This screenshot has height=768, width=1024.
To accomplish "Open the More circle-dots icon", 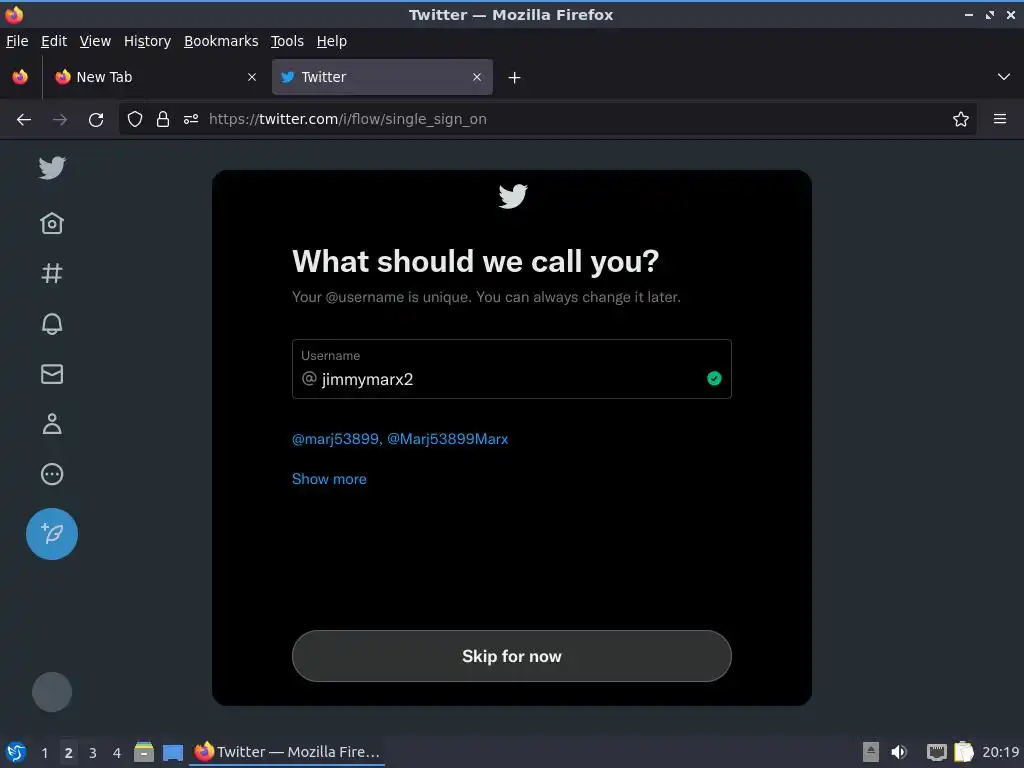I will tap(52, 474).
